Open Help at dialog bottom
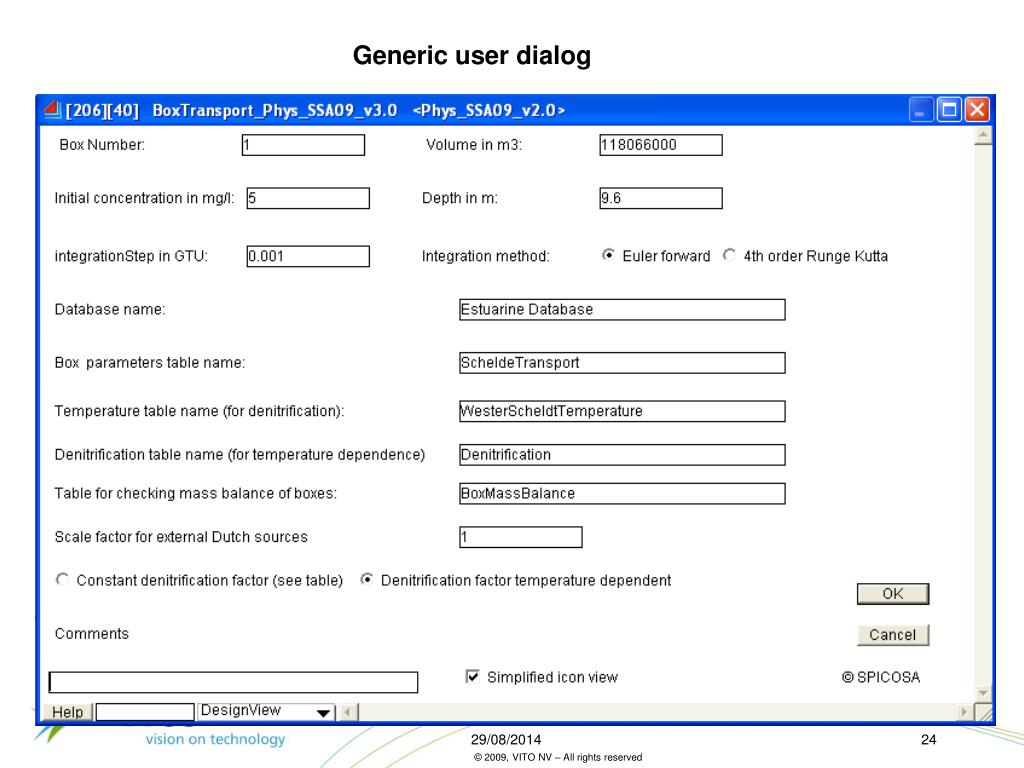The image size is (1024, 768). (x=68, y=712)
